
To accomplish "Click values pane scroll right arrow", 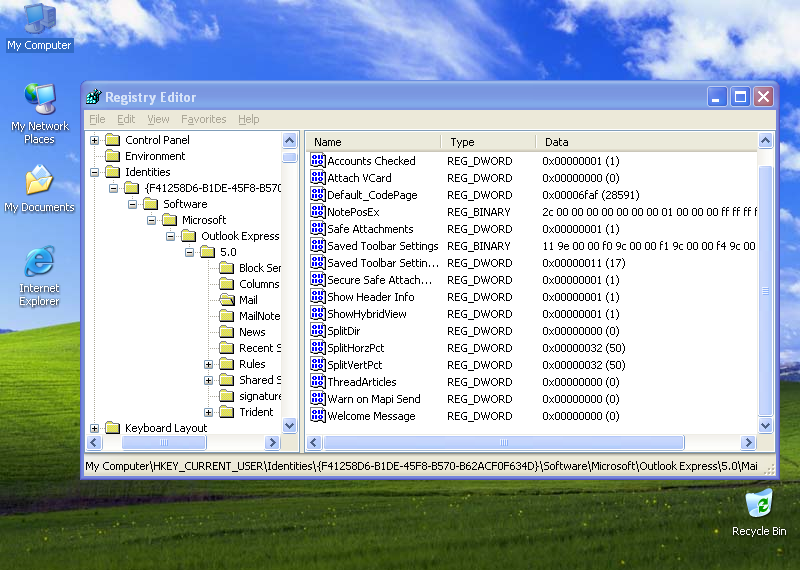I will [x=748, y=442].
